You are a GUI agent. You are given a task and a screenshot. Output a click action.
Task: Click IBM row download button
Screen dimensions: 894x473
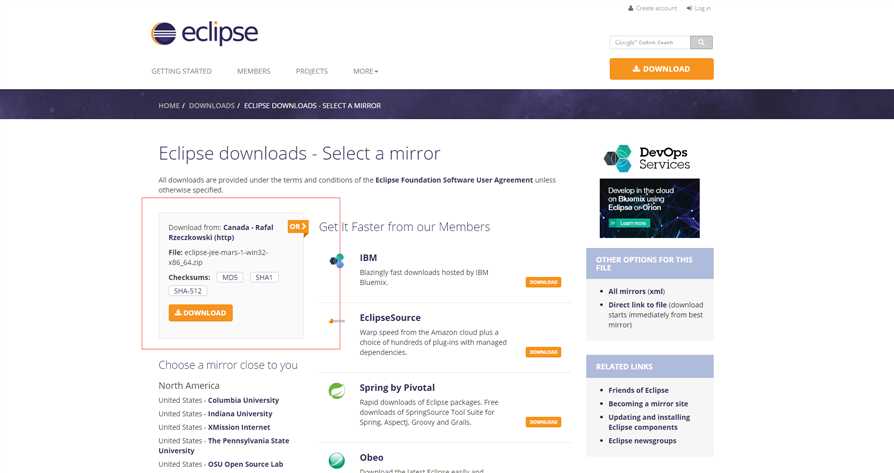(x=543, y=282)
